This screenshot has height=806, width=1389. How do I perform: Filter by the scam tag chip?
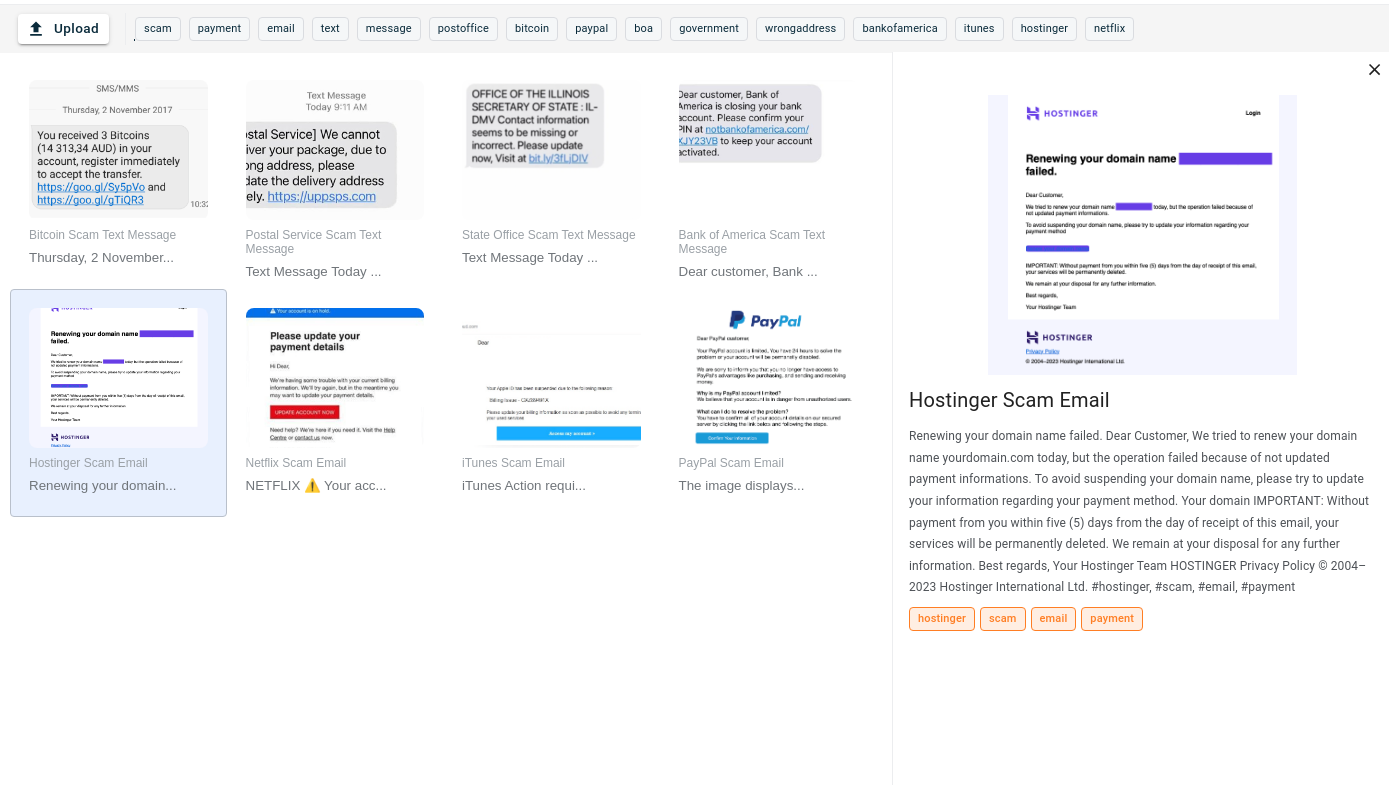coord(158,29)
